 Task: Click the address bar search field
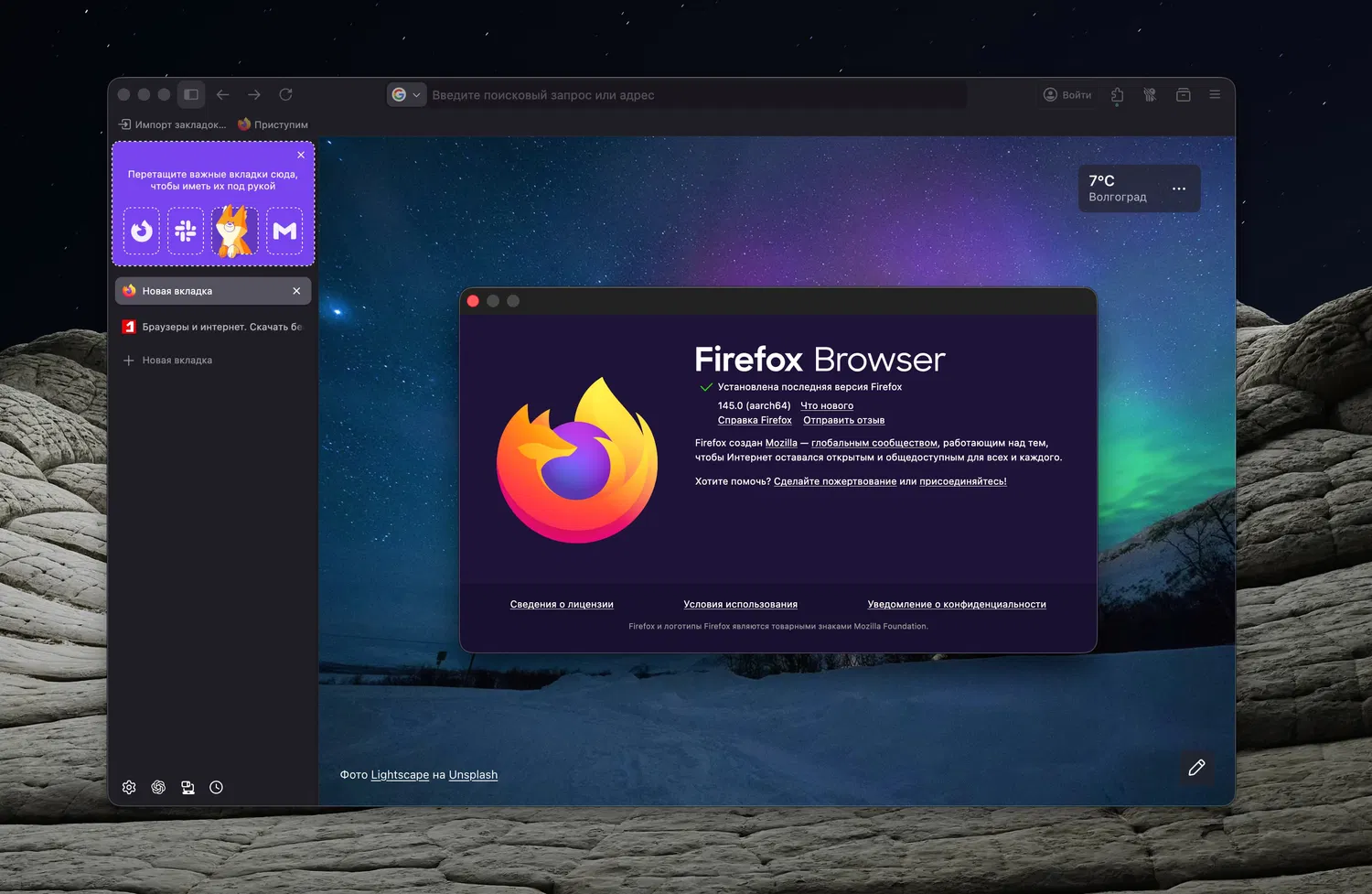(x=695, y=95)
